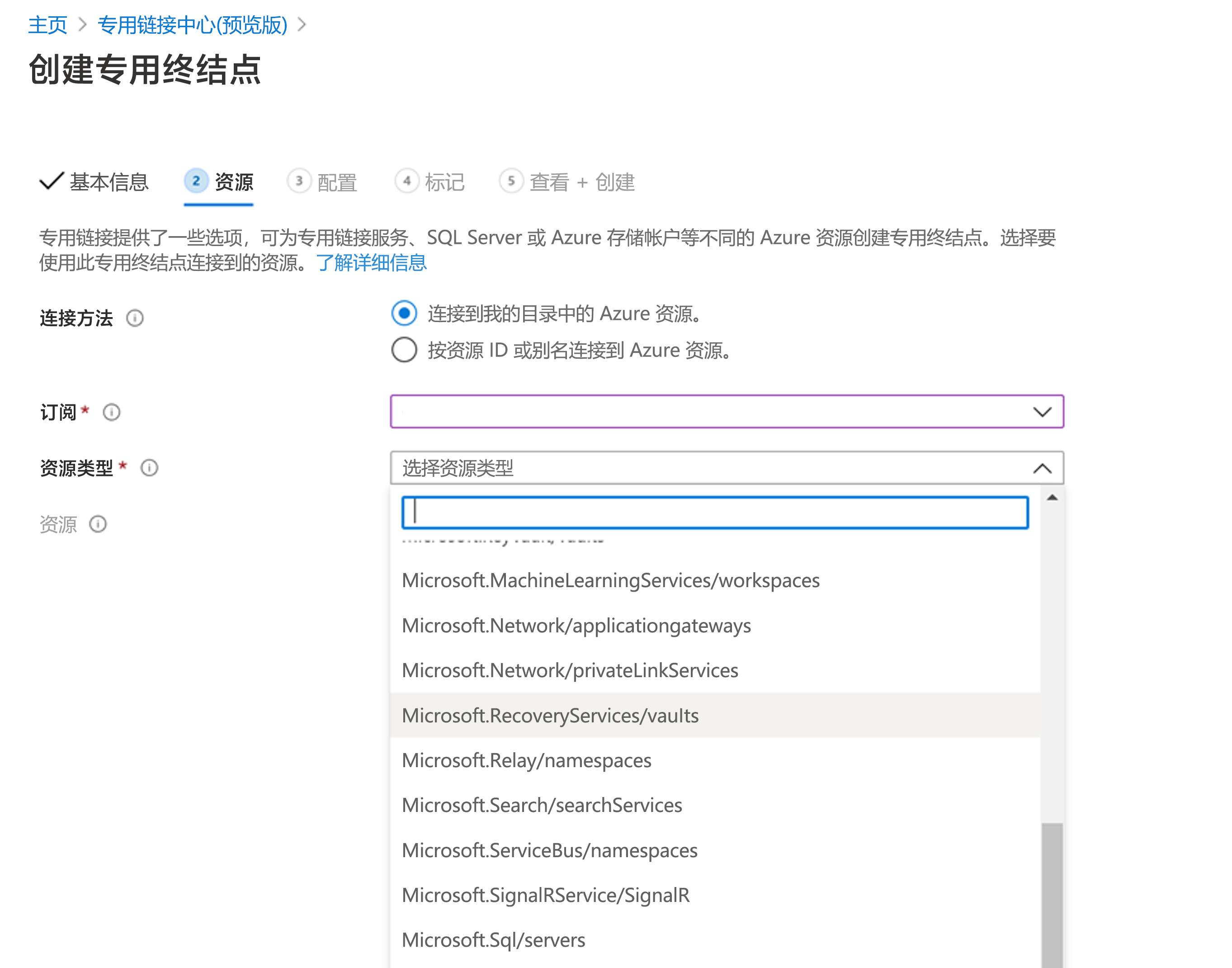The width and height of the screenshot is (1232, 968).
Task: Click info icon next to 资源 label
Action: click(x=98, y=524)
